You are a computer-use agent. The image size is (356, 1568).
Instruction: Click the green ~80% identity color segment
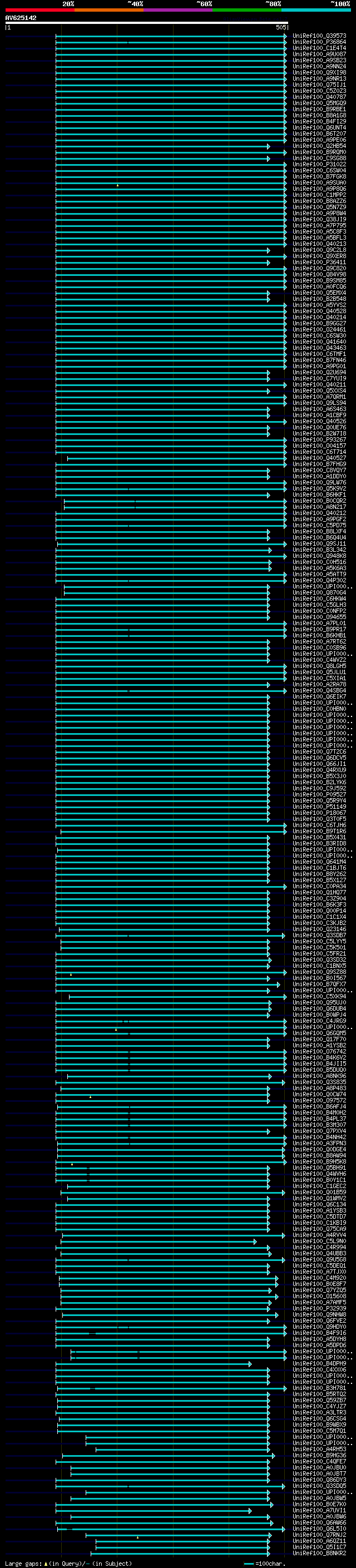coord(247,10)
